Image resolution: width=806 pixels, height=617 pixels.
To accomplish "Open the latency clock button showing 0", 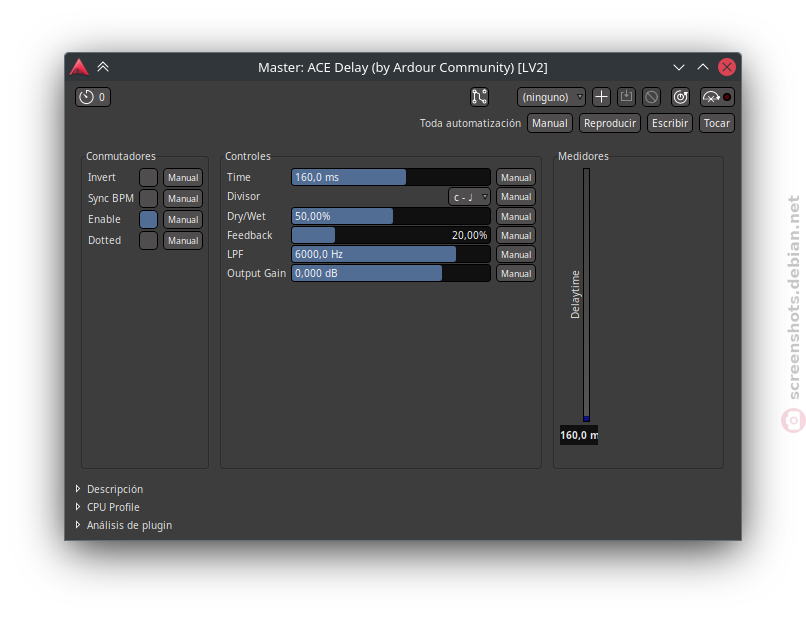I will pos(93,97).
